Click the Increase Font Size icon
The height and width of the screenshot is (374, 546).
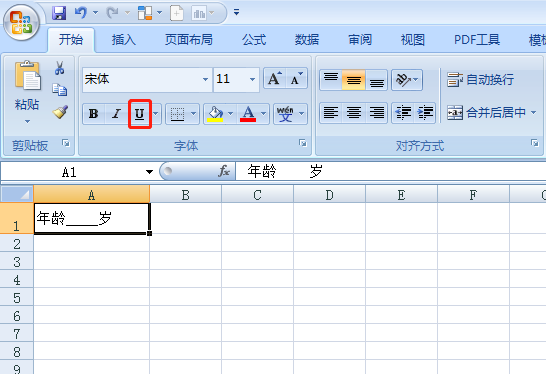point(275,78)
